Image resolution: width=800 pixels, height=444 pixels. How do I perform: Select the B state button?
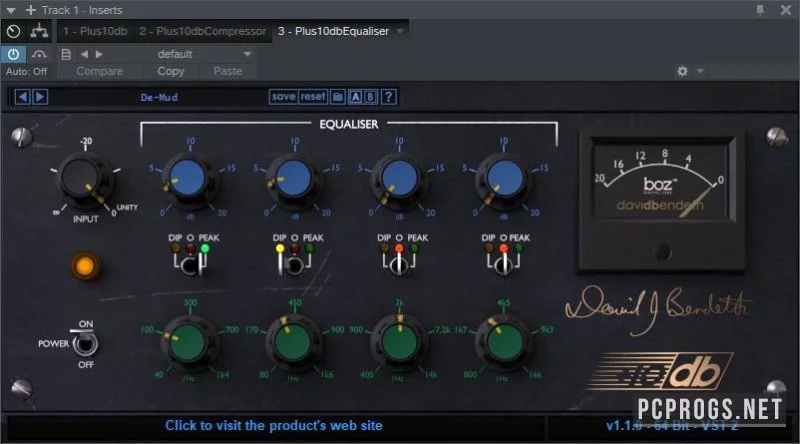pyautogui.click(x=370, y=97)
